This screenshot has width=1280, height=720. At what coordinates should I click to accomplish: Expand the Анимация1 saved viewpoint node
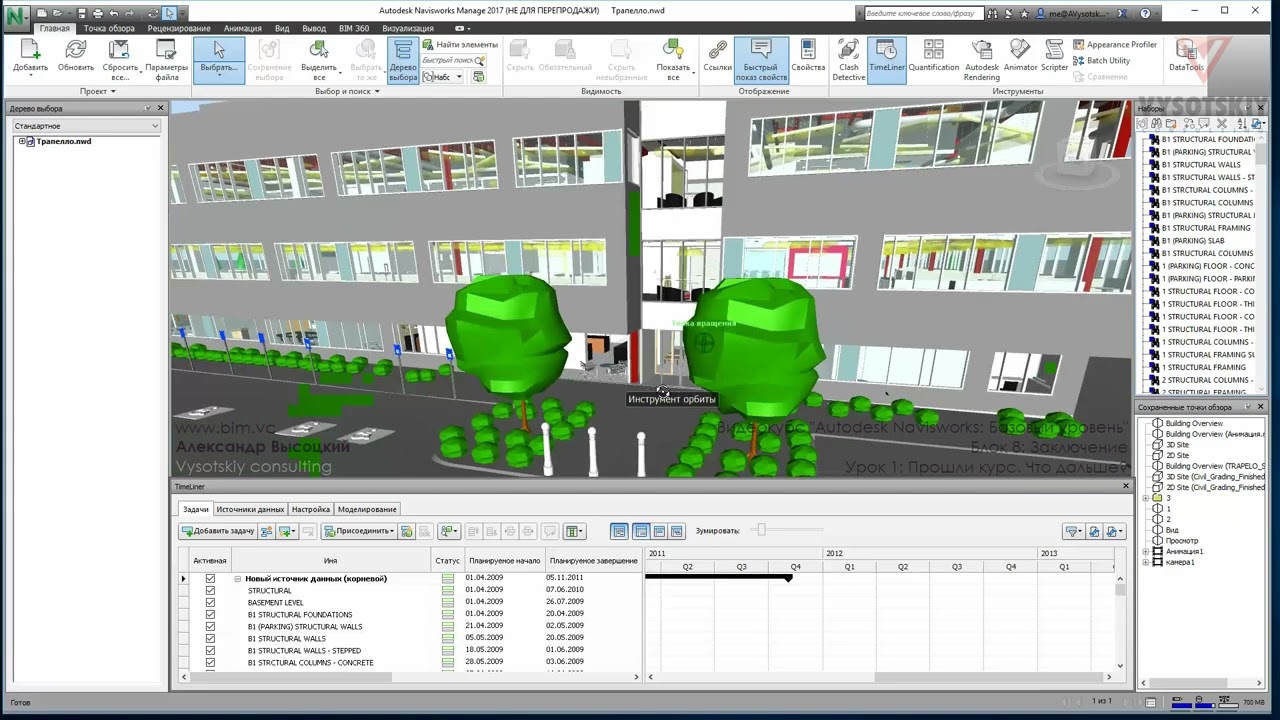(x=1146, y=552)
